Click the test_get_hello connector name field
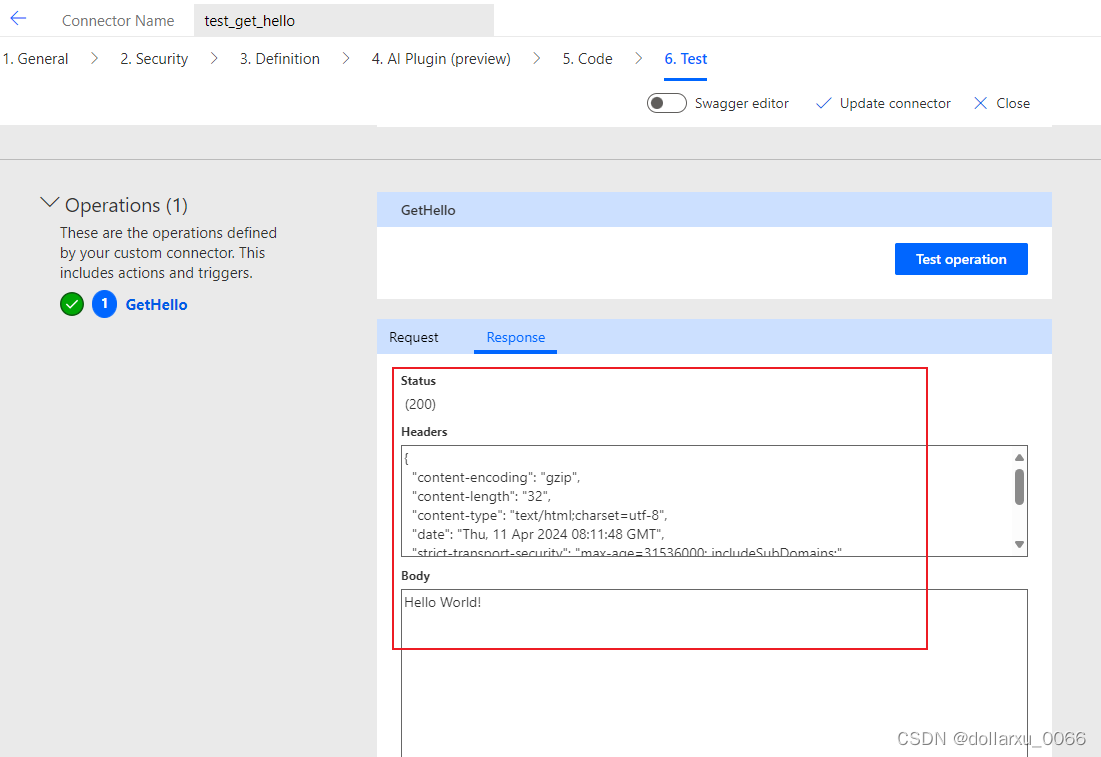 tap(345, 19)
